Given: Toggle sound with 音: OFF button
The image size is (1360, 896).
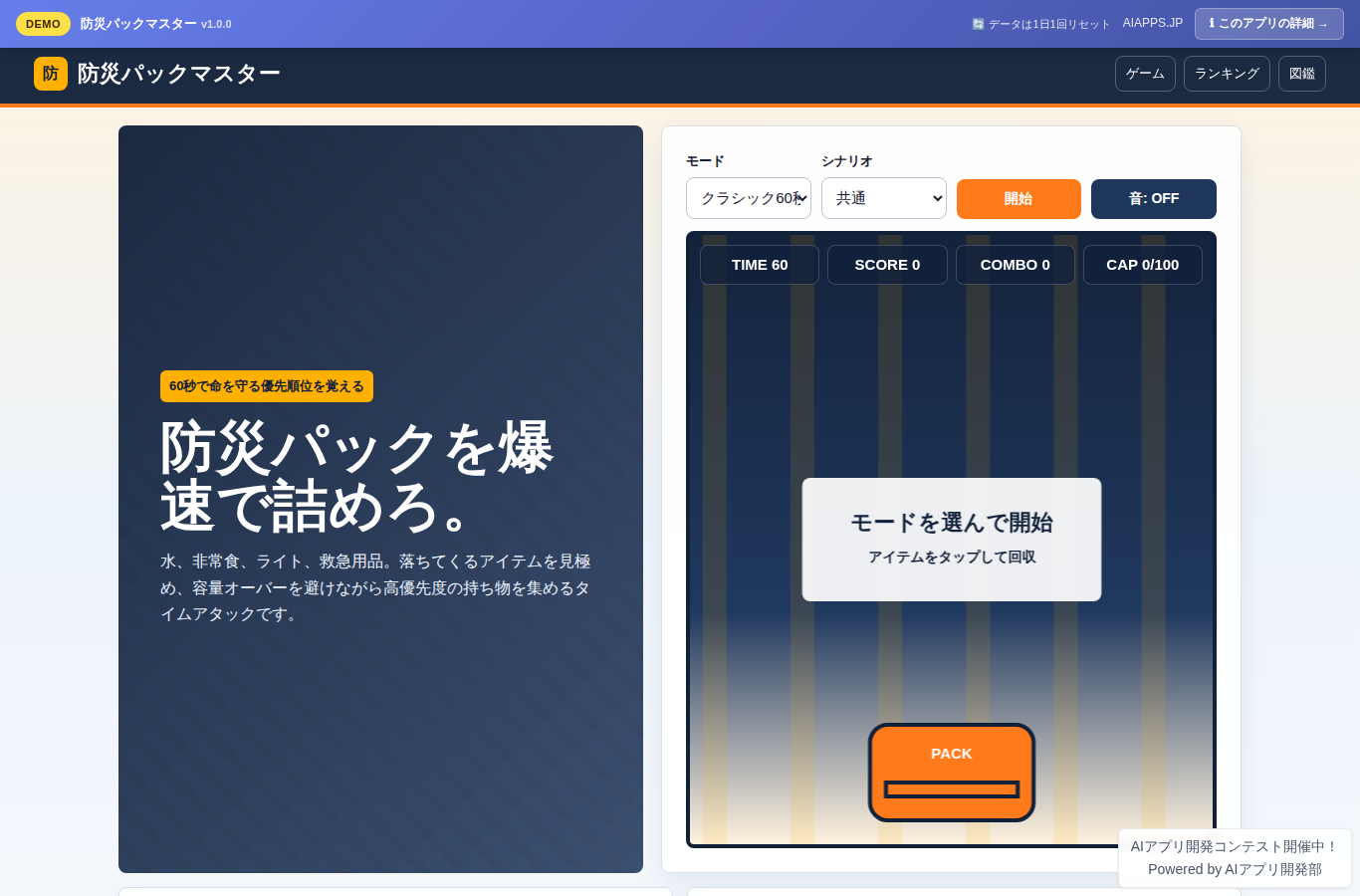Looking at the screenshot, I should click(x=1154, y=199).
